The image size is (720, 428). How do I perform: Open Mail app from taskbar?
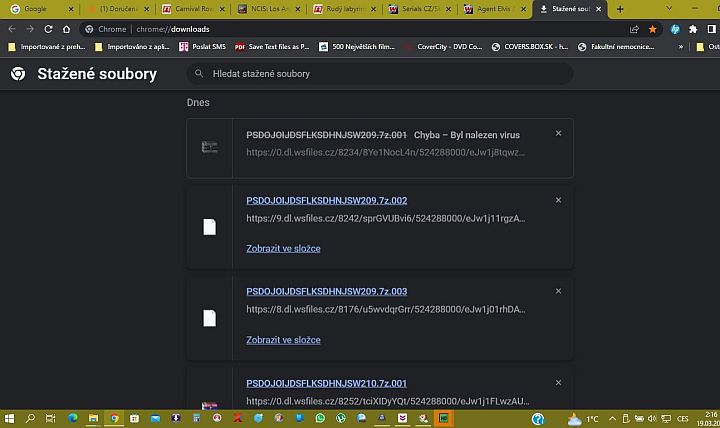(155, 418)
